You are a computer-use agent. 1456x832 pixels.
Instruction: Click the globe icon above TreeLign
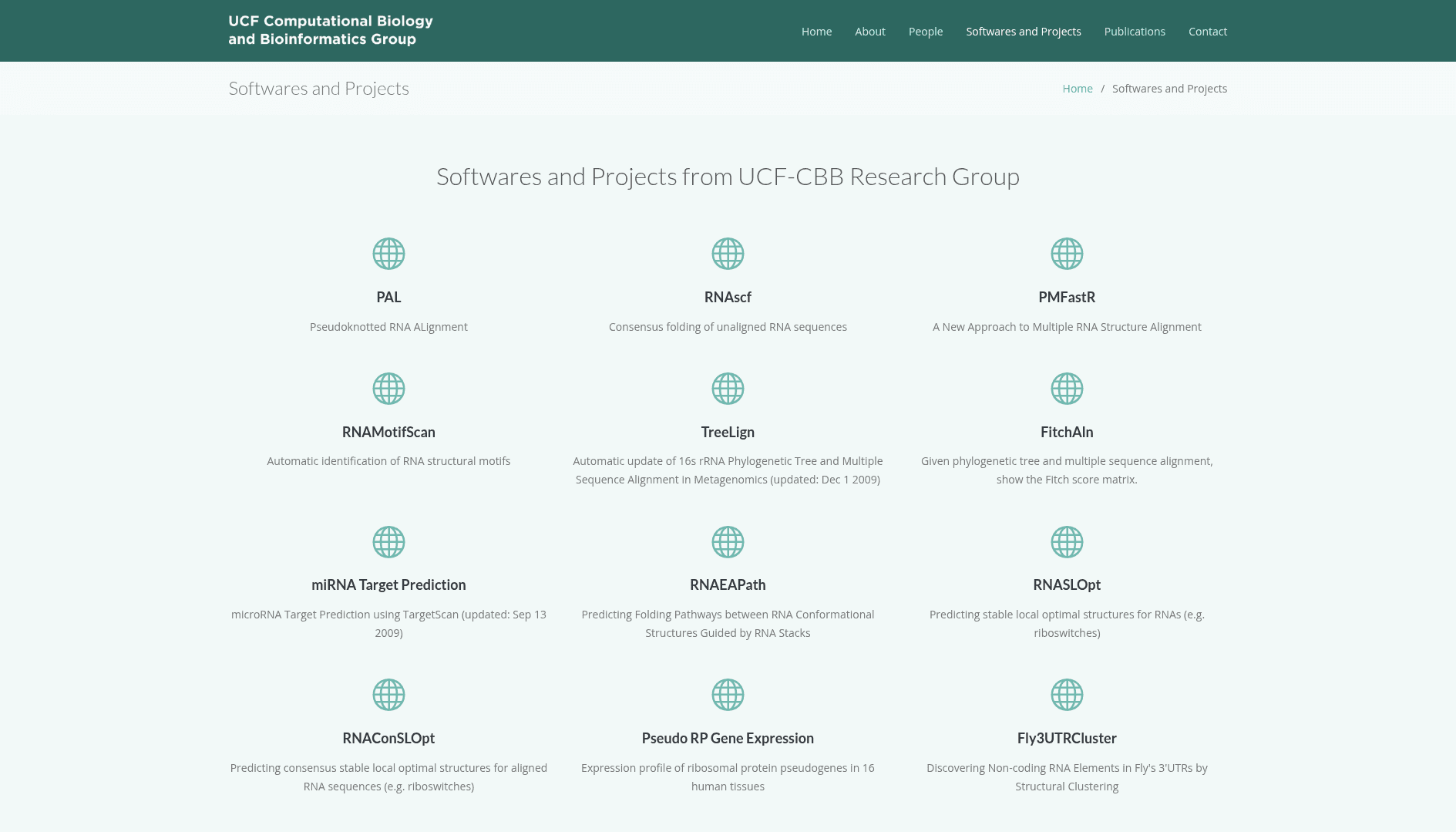[728, 389]
